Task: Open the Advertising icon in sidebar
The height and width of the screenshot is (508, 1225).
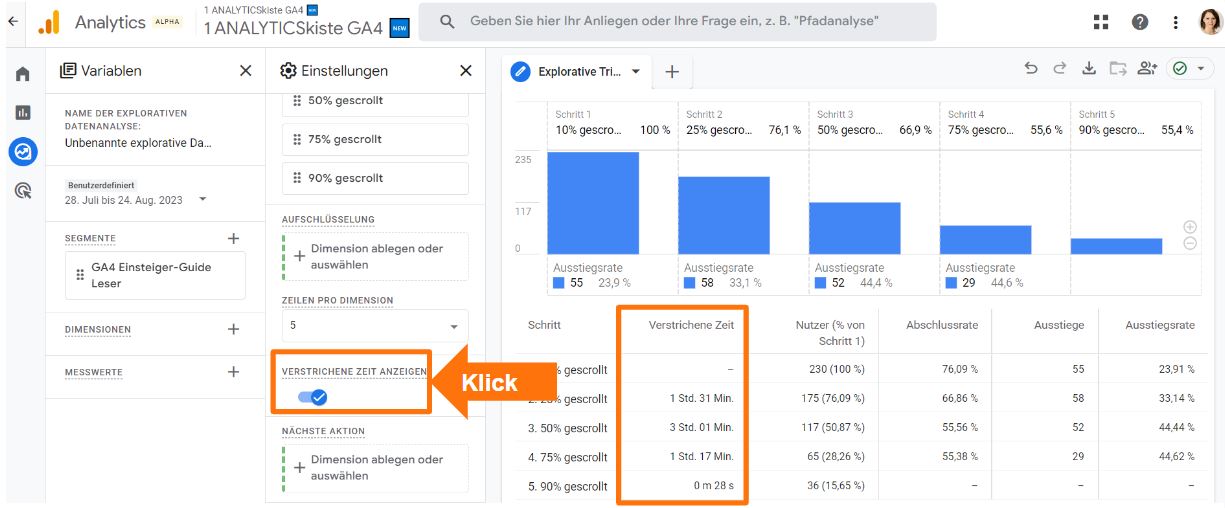Action: 22,190
